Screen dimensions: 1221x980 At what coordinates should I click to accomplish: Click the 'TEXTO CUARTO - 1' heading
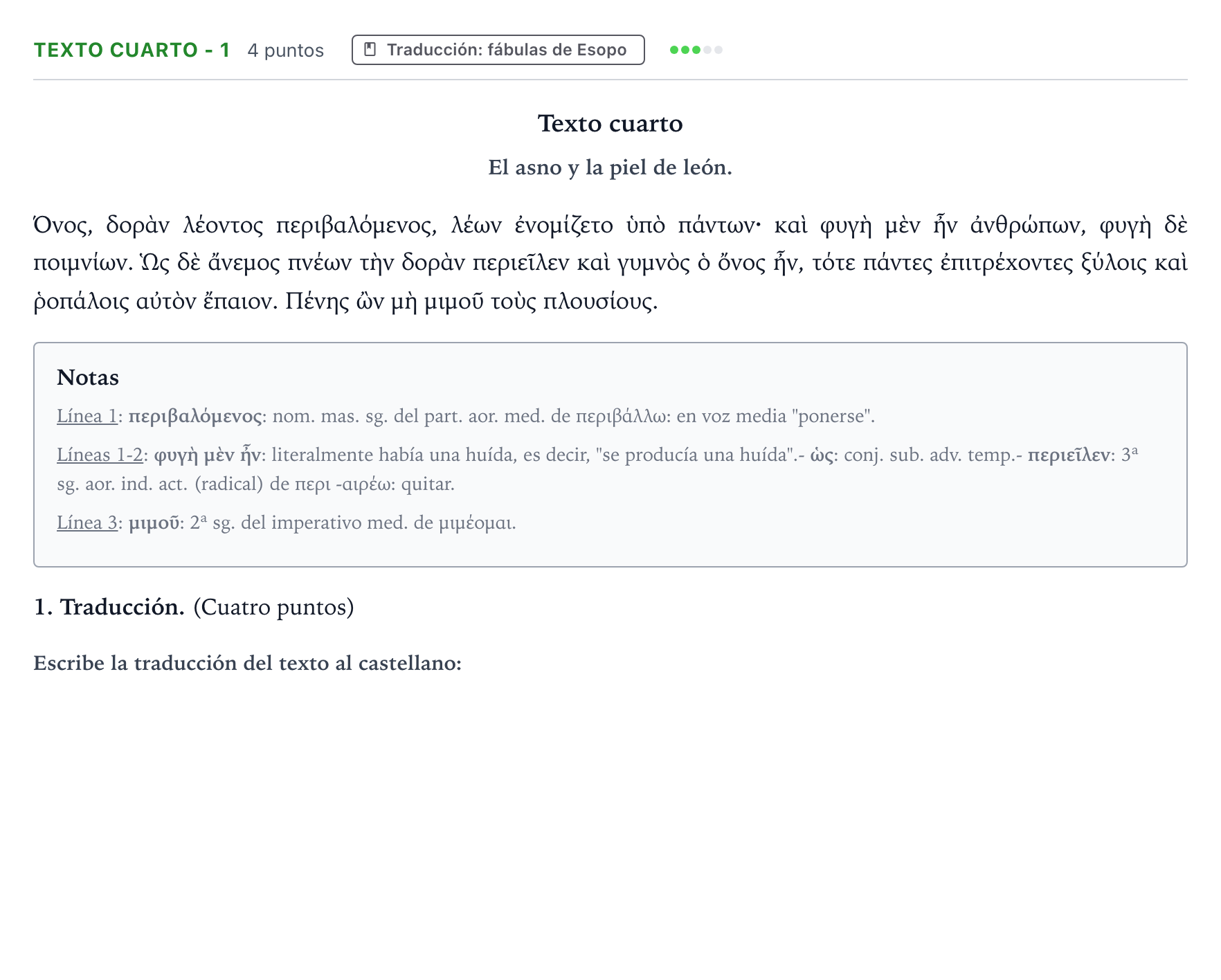click(x=132, y=50)
